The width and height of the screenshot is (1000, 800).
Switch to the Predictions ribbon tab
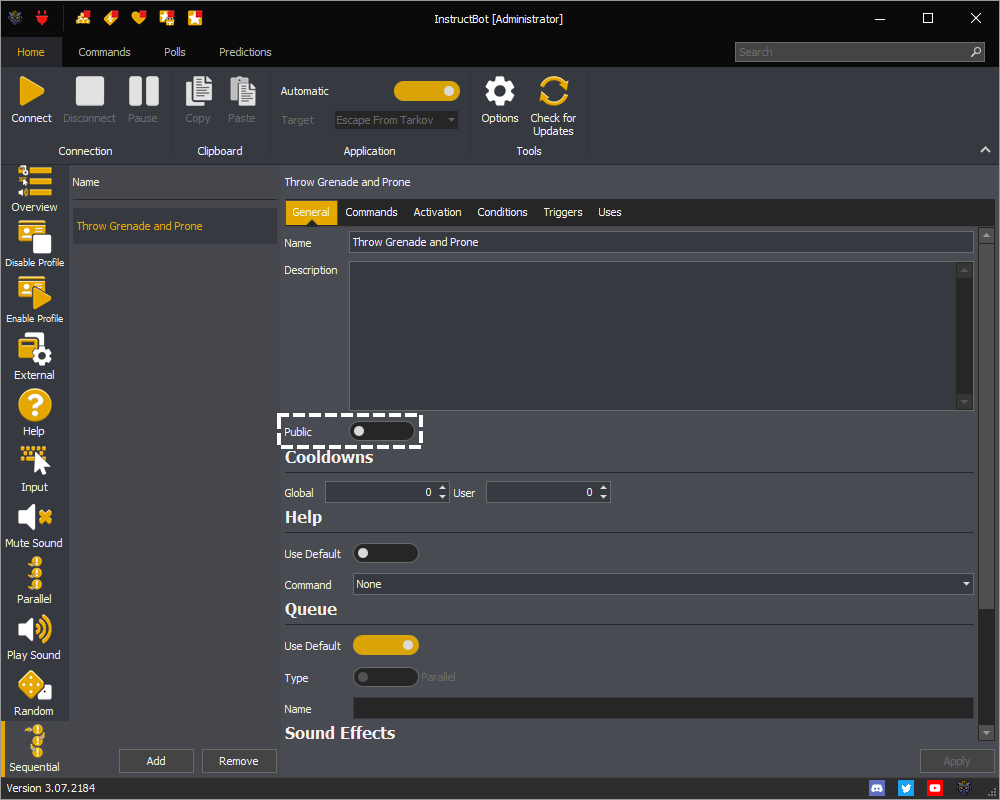point(246,52)
